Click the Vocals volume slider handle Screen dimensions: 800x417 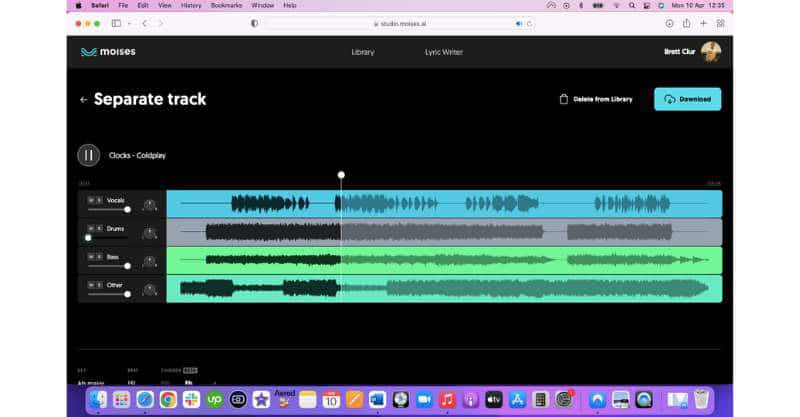click(128, 209)
